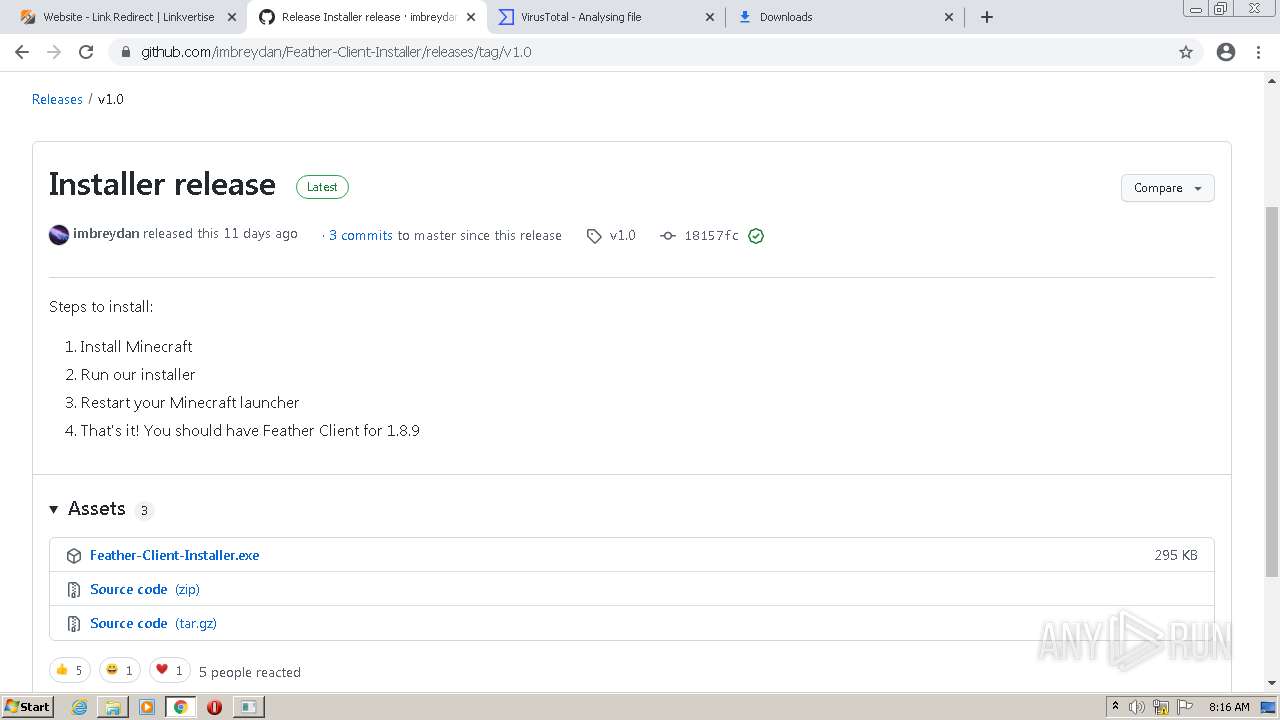Close the Release Installer release tab
This screenshot has width=1280, height=720.
(471, 17)
